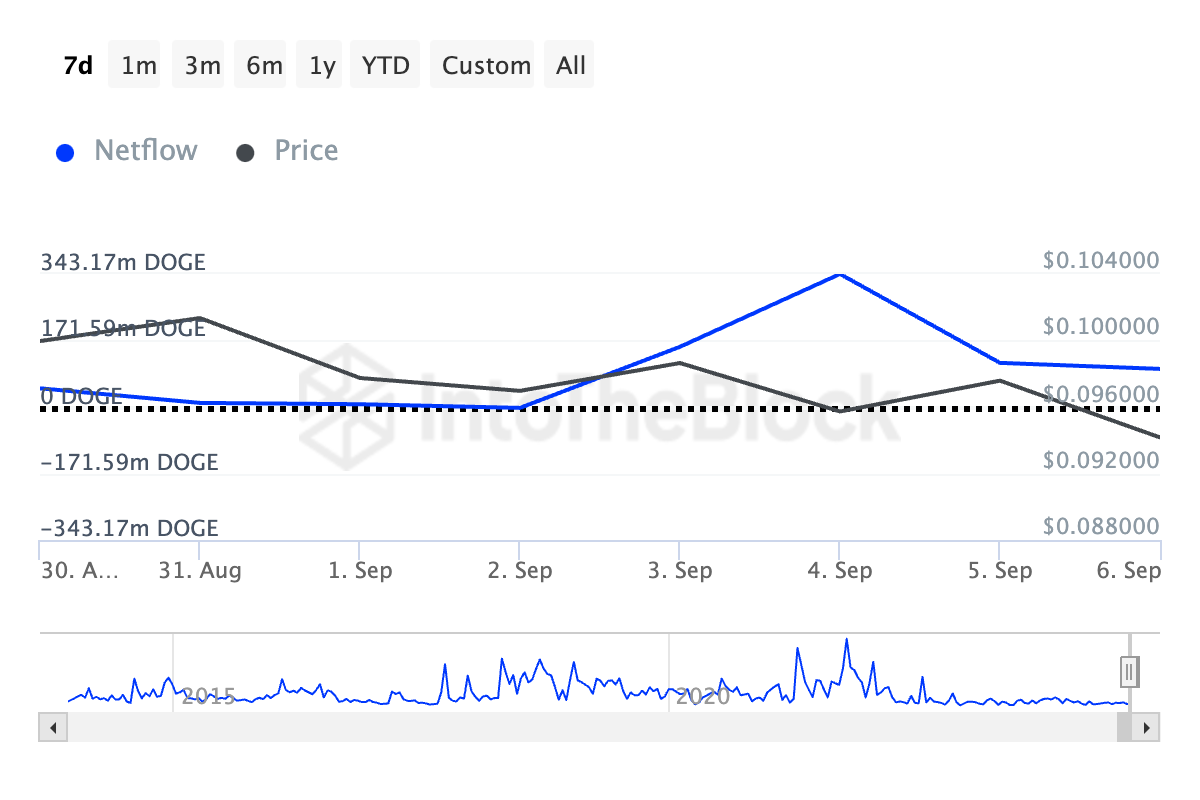Click the Netflow peak on 4. Sep
The height and width of the screenshot is (800, 1200).
coord(840,274)
